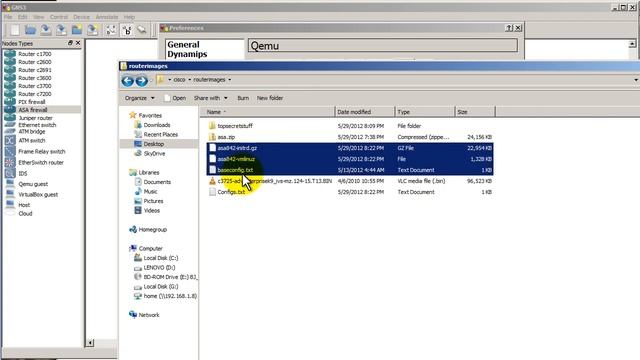
Task: Select ASA firewall node icon
Action: (10, 110)
